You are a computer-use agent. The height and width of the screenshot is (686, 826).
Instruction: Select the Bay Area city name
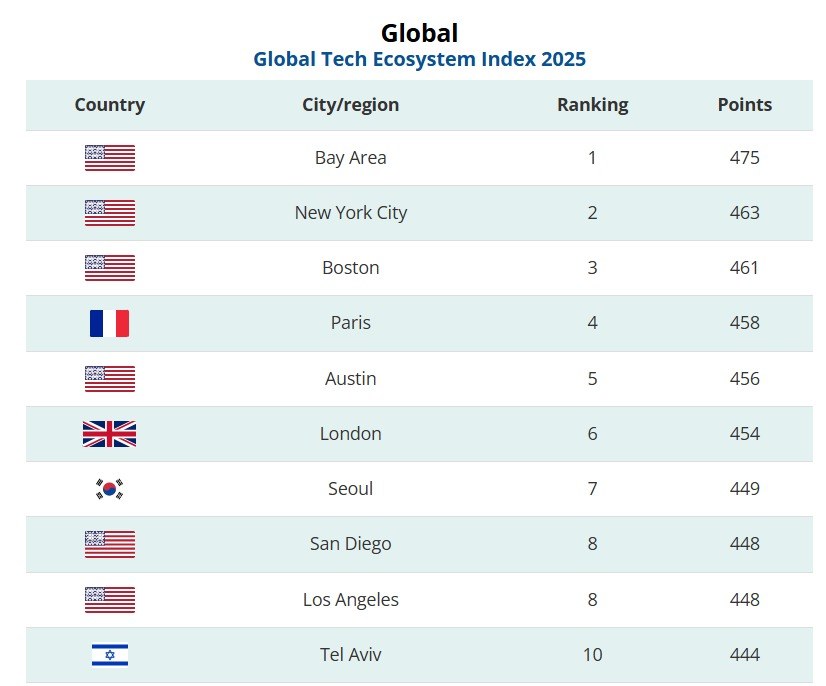point(350,158)
